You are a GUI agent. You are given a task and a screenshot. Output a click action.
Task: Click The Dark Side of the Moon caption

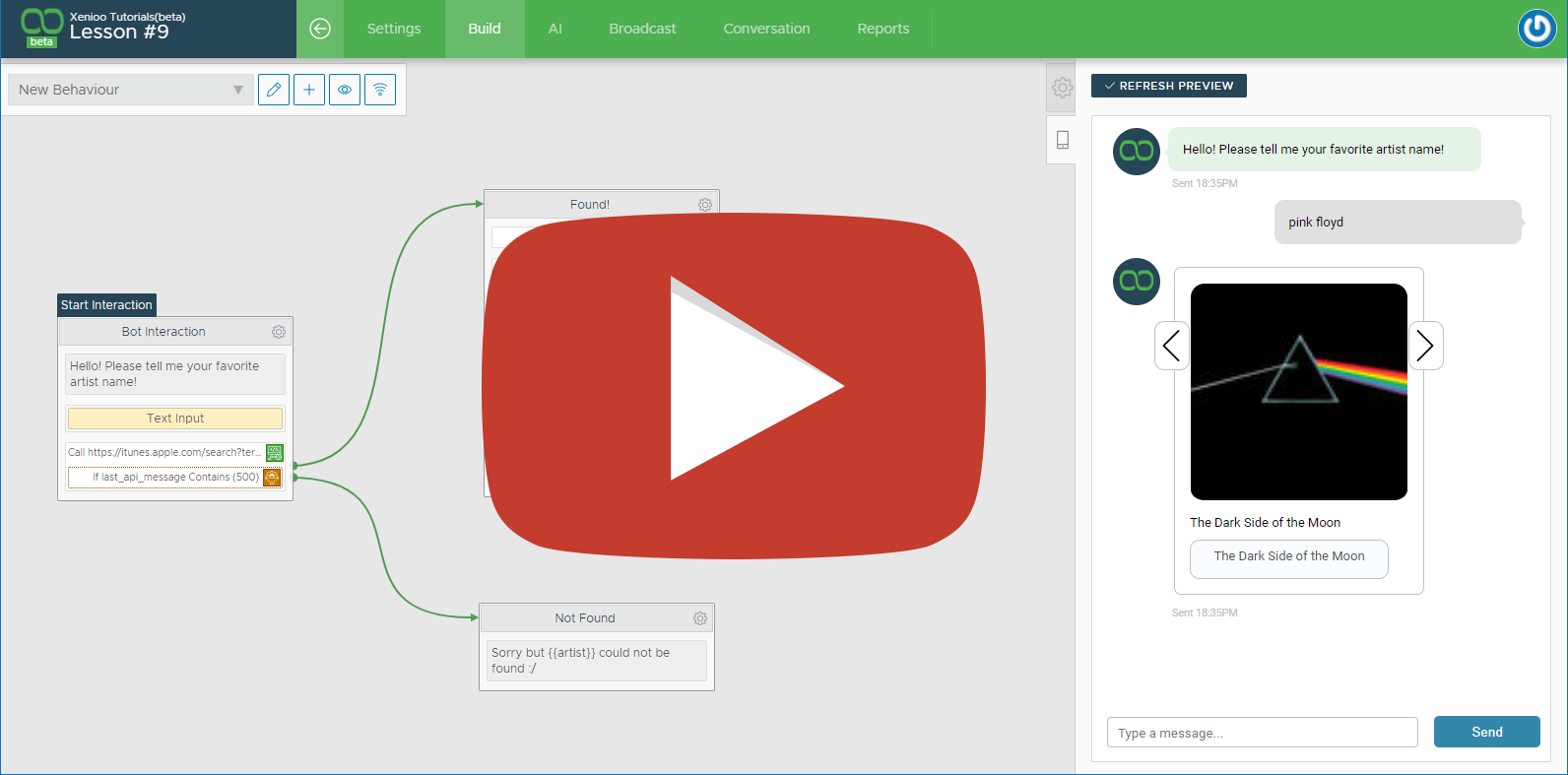1265,523
